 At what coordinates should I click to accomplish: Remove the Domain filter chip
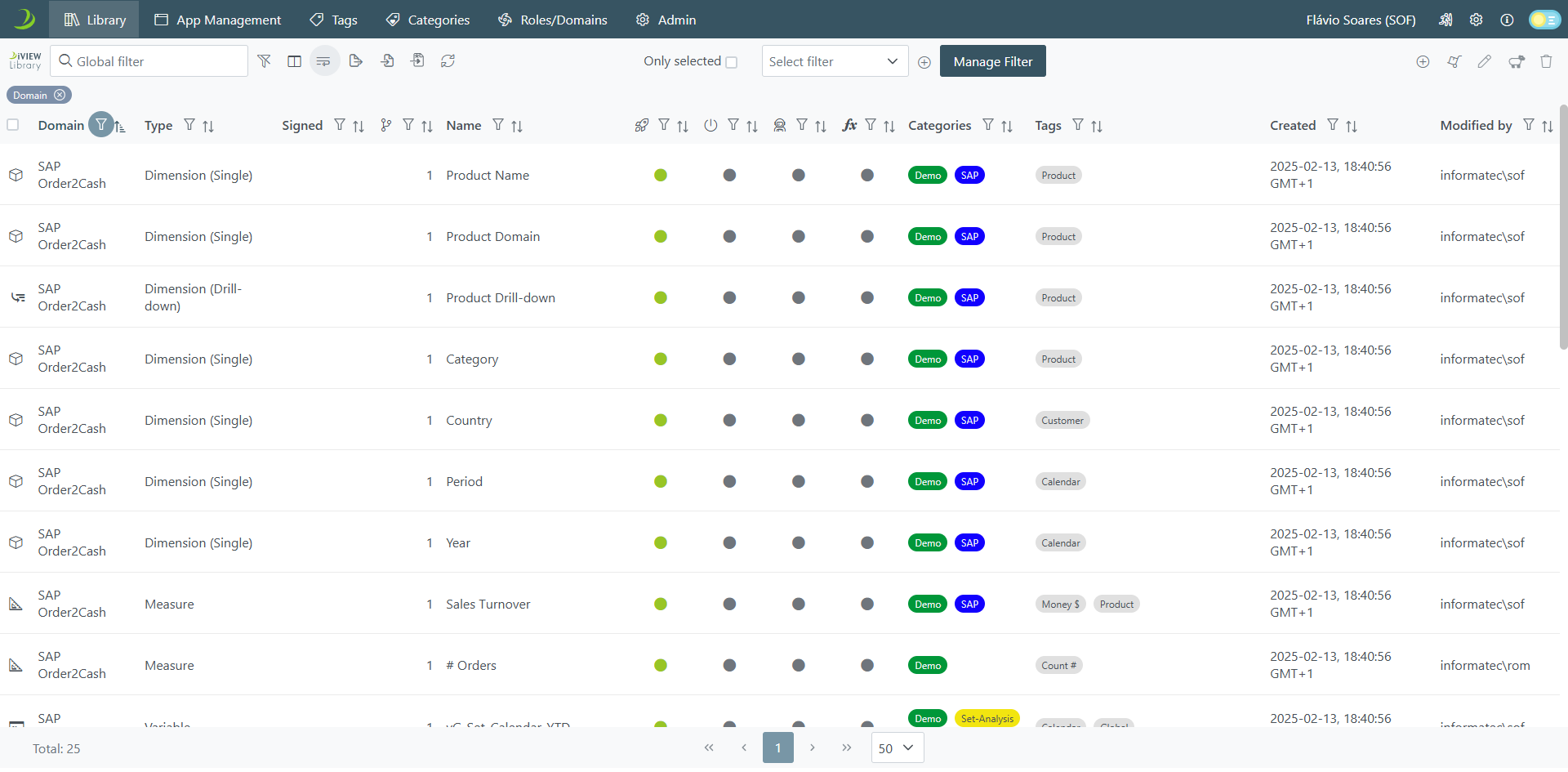[60, 96]
